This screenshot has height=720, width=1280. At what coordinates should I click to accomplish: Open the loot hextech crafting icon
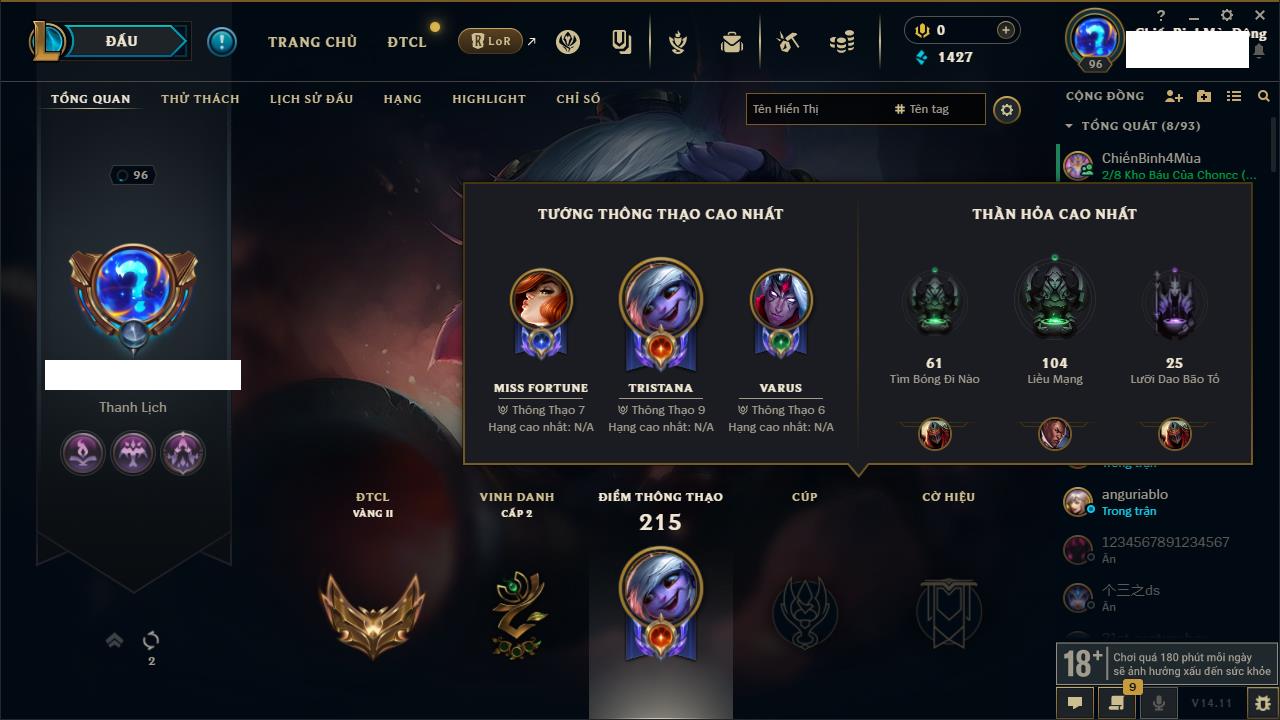pyautogui.click(x=788, y=42)
